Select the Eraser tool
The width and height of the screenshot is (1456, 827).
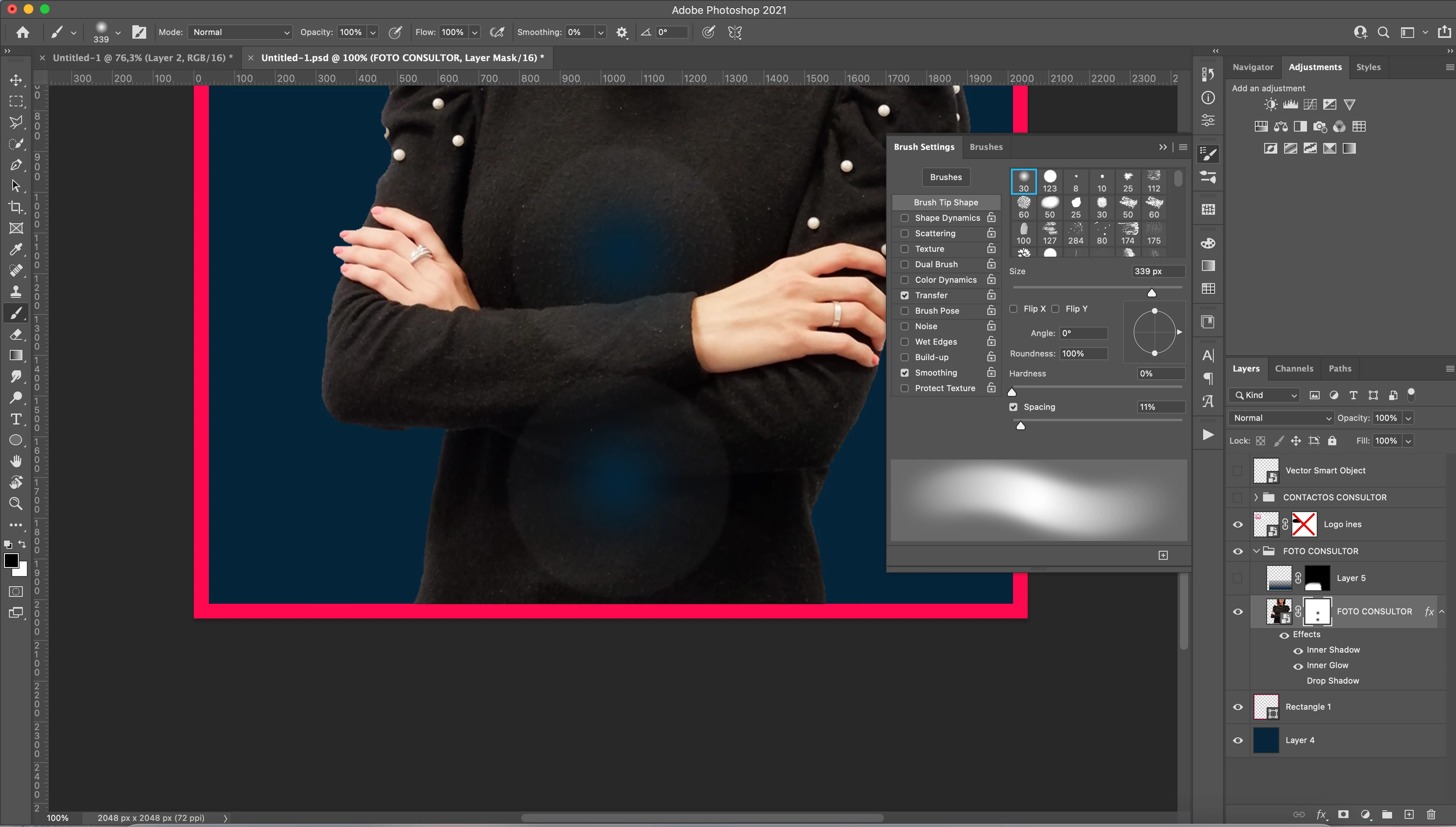(16, 334)
